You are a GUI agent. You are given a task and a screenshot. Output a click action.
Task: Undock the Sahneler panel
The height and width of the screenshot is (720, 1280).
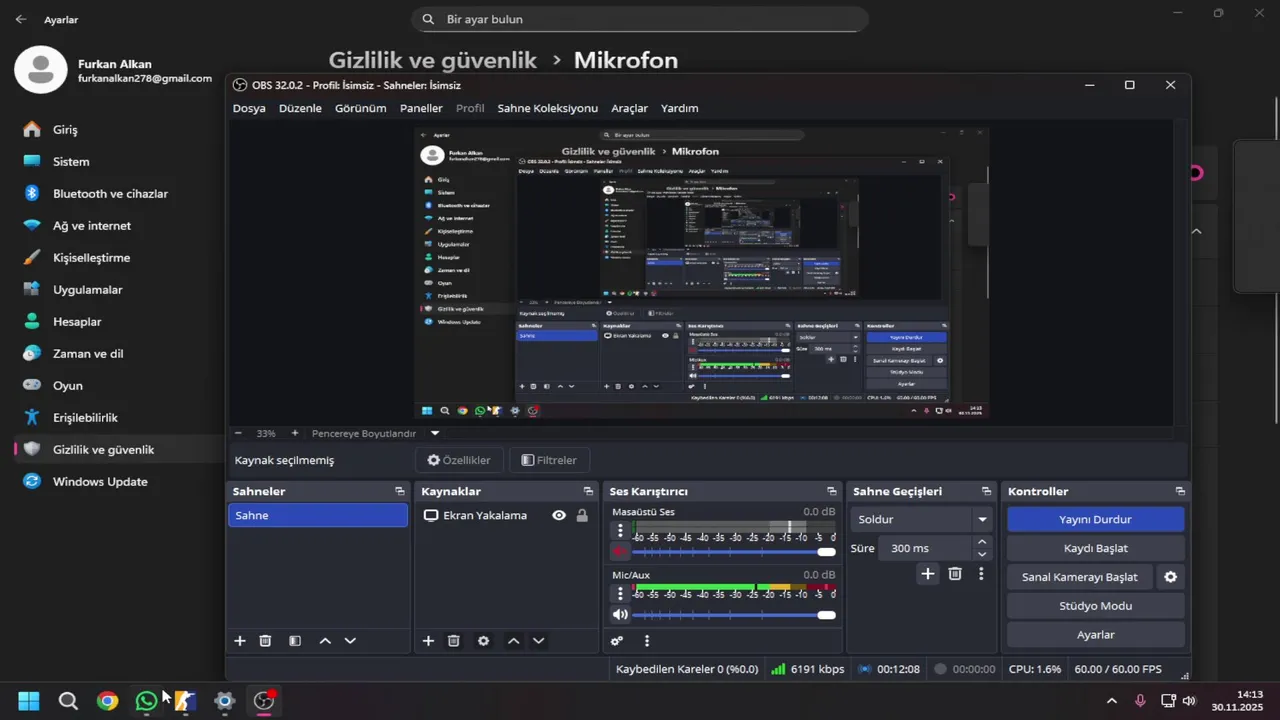(x=400, y=491)
